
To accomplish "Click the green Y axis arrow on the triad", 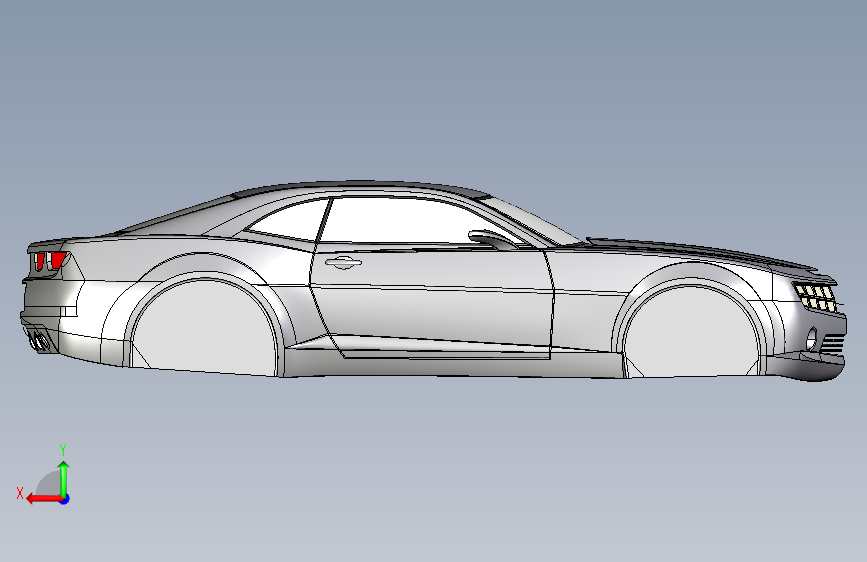I will (x=64, y=478).
